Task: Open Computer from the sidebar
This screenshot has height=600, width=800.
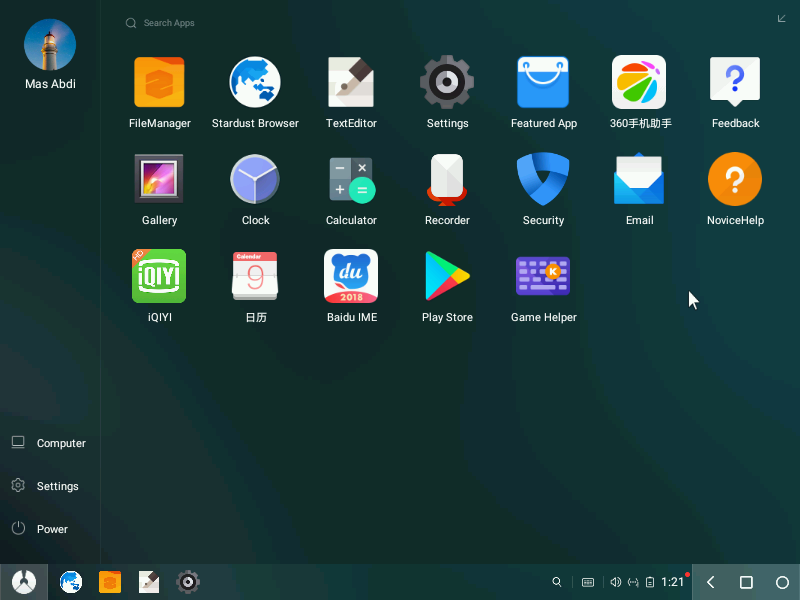Action: click(x=49, y=443)
